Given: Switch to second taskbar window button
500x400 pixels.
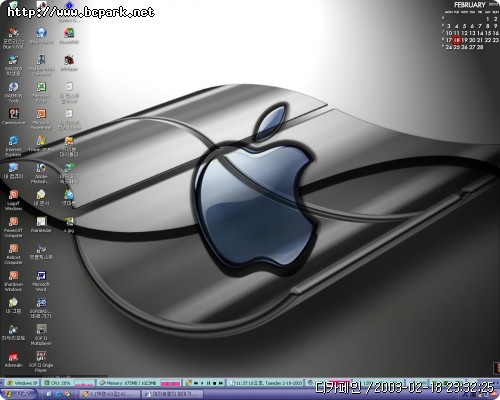Looking at the screenshot, I should point(171,394).
